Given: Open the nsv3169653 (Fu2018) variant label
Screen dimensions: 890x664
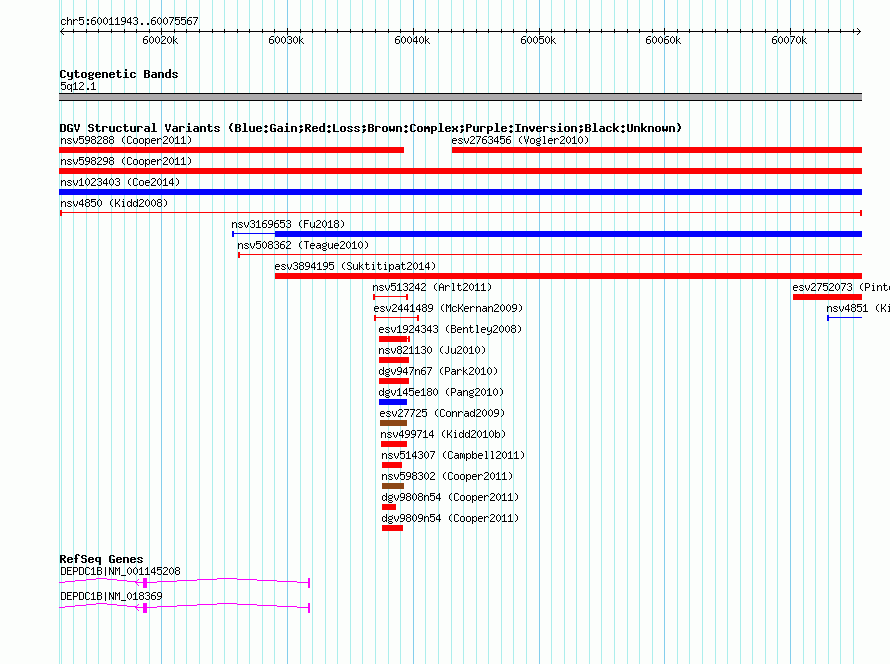Looking at the screenshot, I should click(288, 224).
